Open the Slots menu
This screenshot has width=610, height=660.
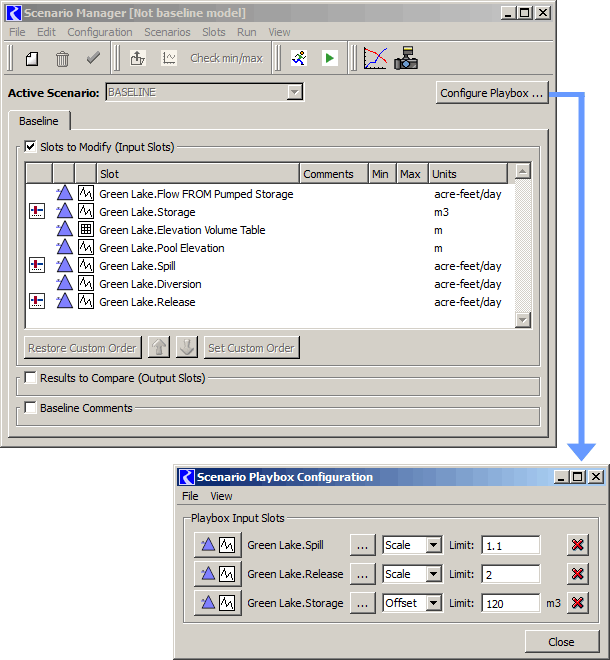point(213,32)
